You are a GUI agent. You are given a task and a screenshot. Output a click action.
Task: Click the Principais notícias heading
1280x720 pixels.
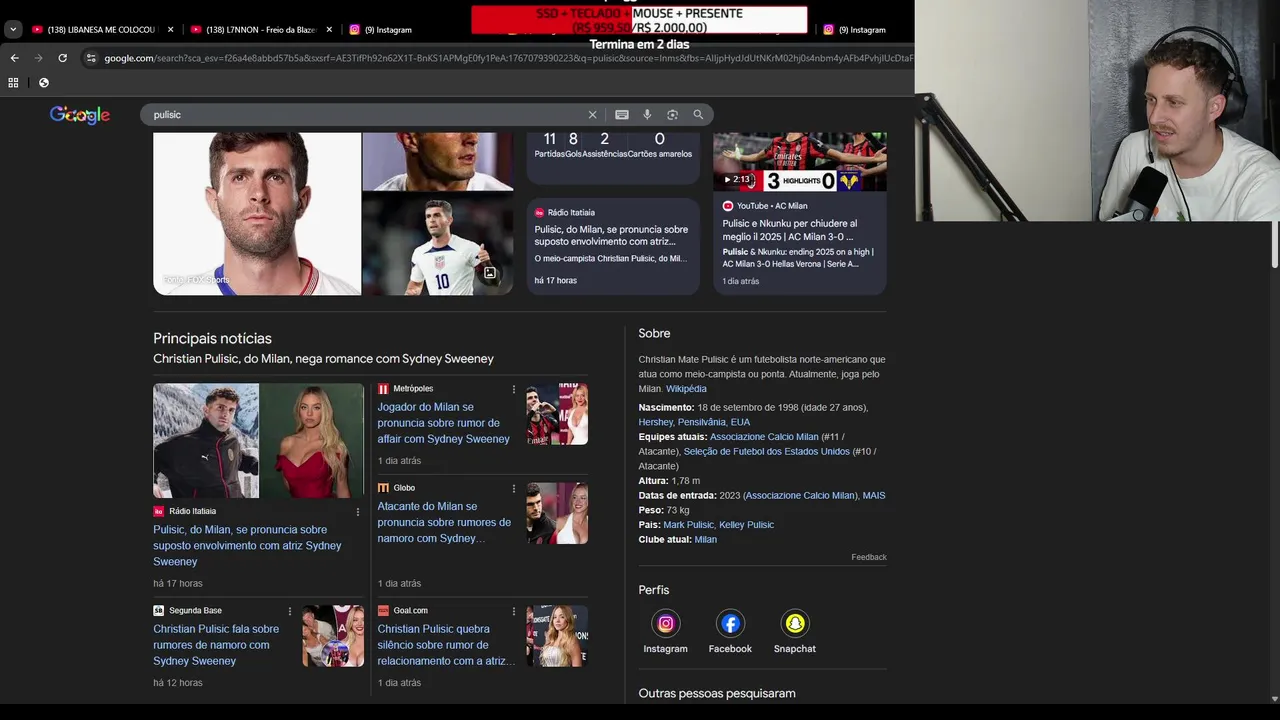[212, 339]
